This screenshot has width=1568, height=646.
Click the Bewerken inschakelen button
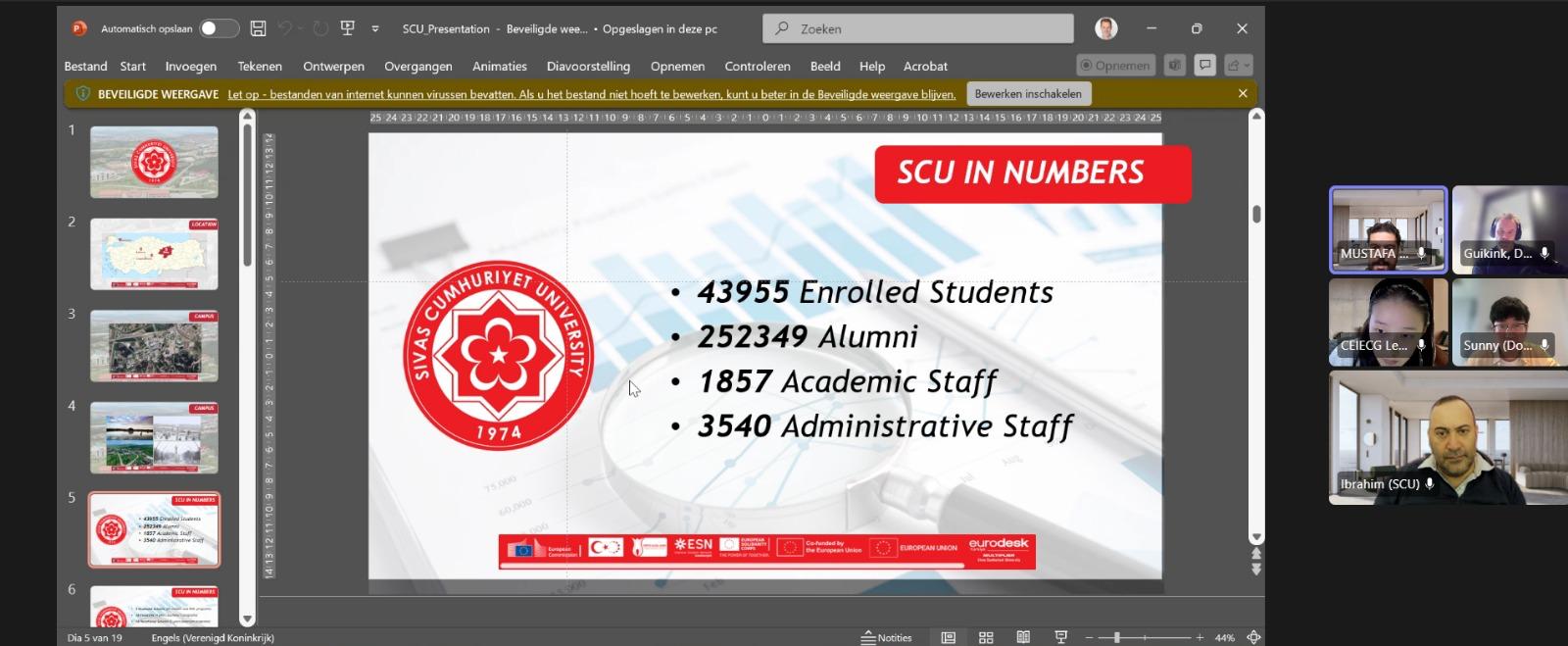click(1027, 94)
